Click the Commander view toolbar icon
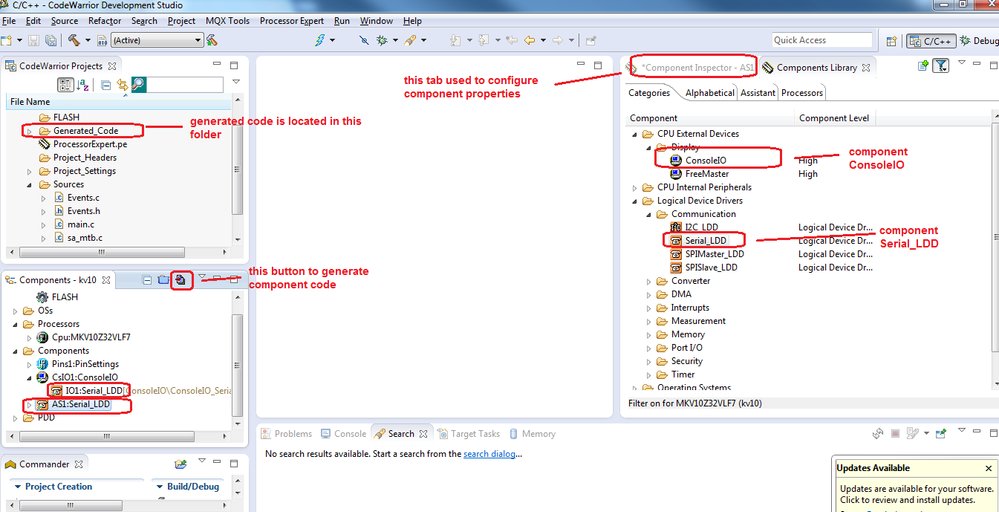 pos(181,464)
